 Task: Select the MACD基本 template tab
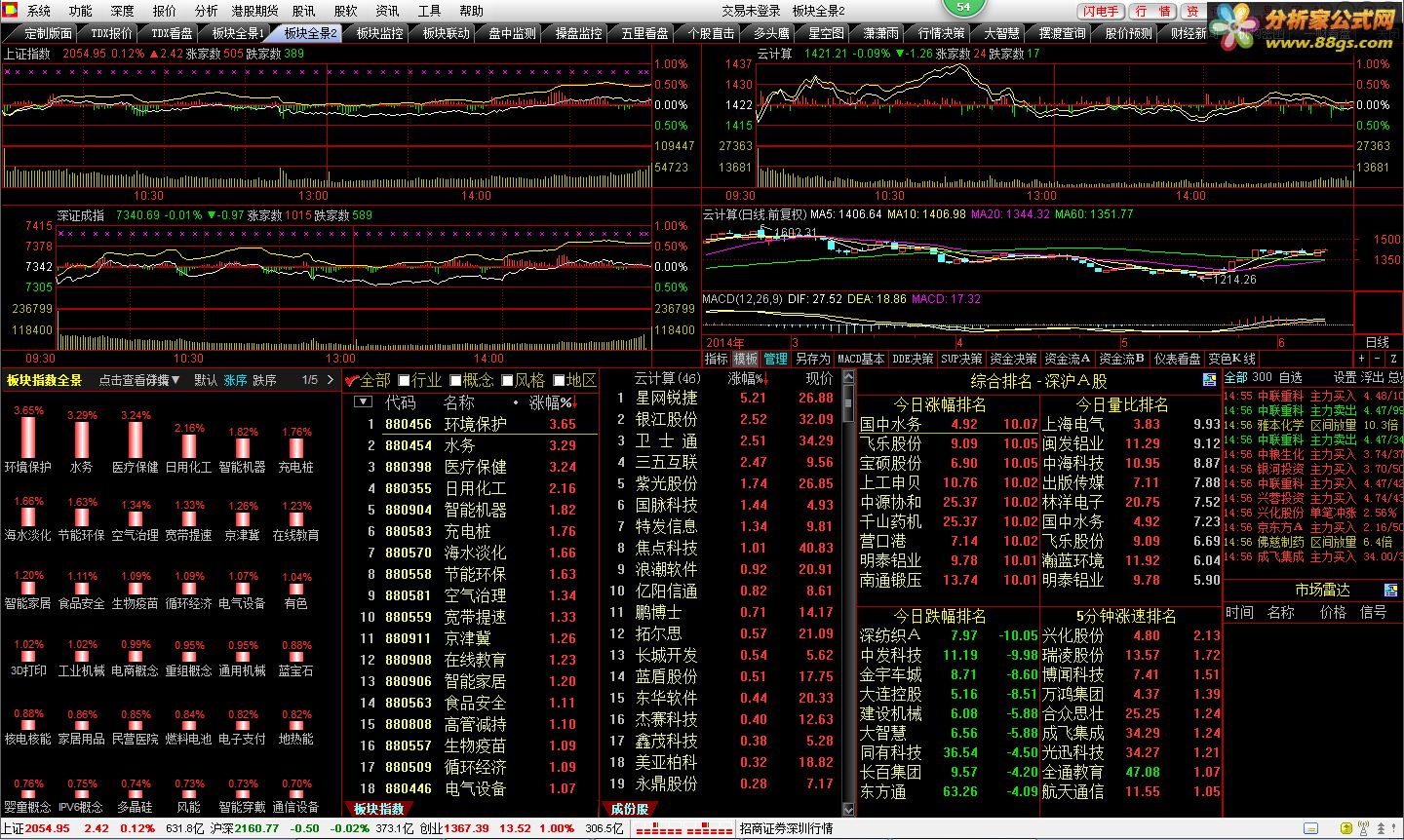pos(862,360)
